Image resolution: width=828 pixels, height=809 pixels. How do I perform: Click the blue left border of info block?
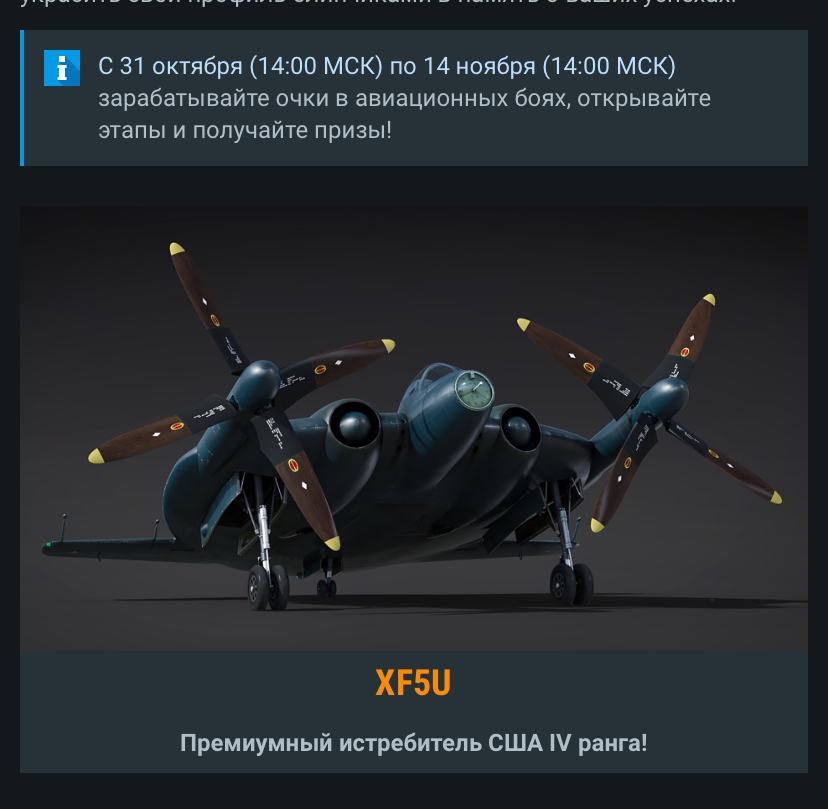[22, 98]
